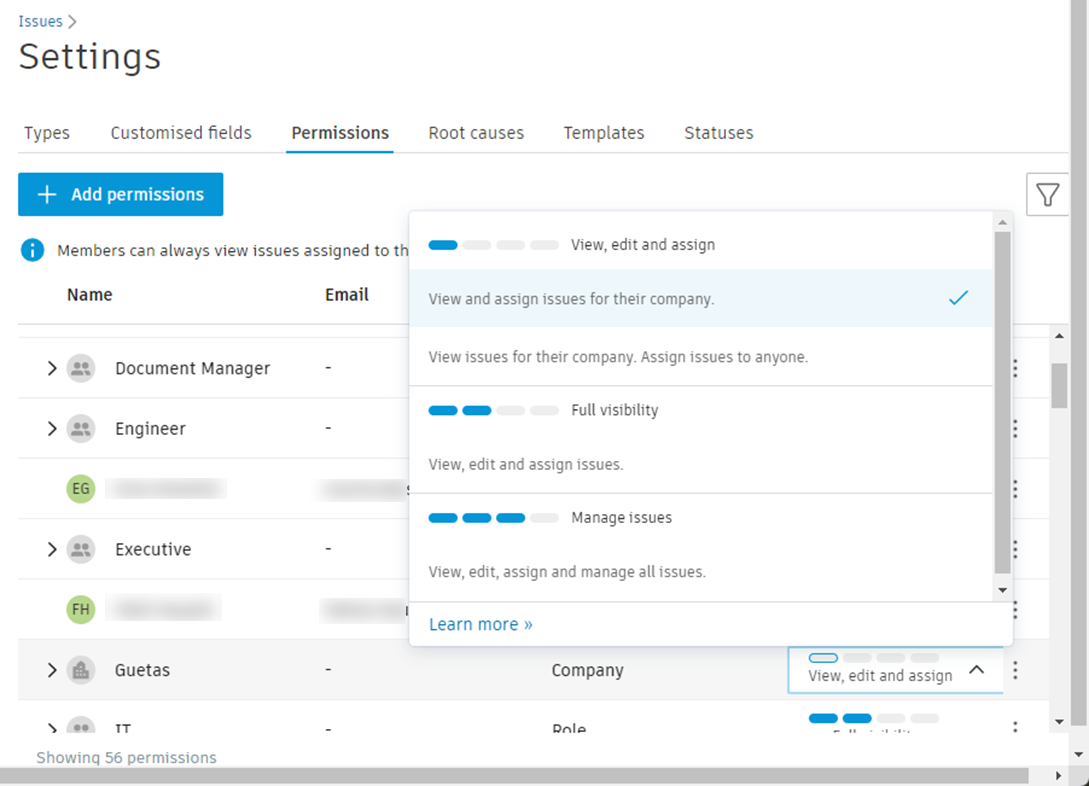Click the permissions table scrollbar thumb
The image size is (1089, 786).
click(x=1059, y=385)
